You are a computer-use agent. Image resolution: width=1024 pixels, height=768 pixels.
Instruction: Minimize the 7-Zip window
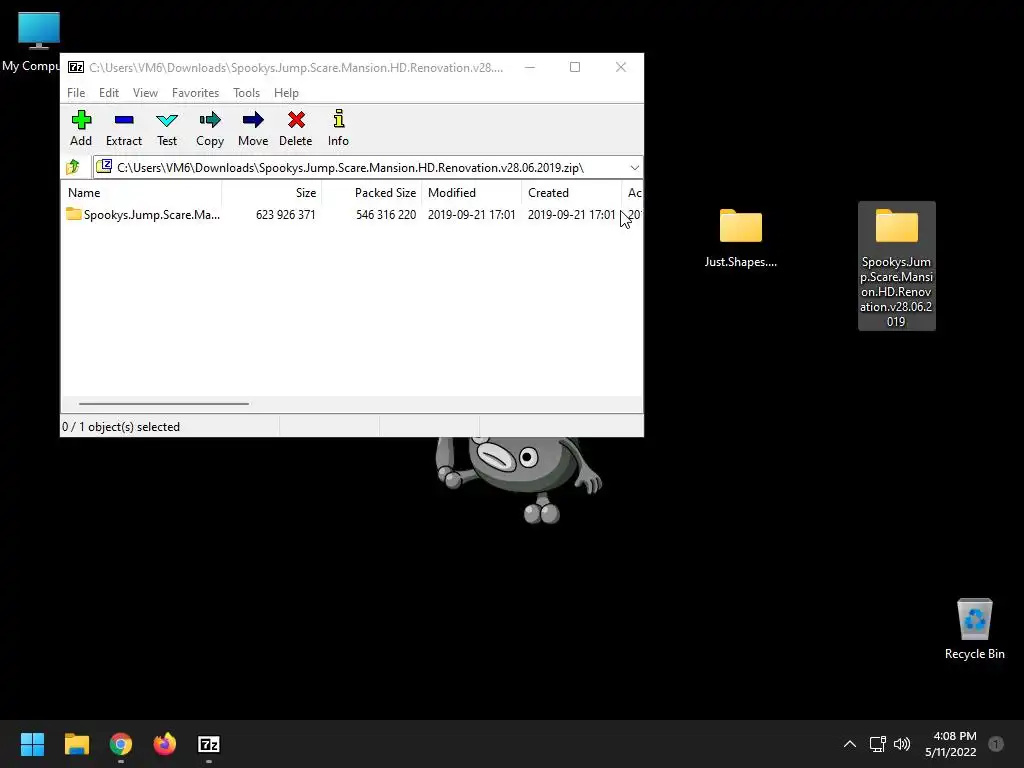pos(530,67)
